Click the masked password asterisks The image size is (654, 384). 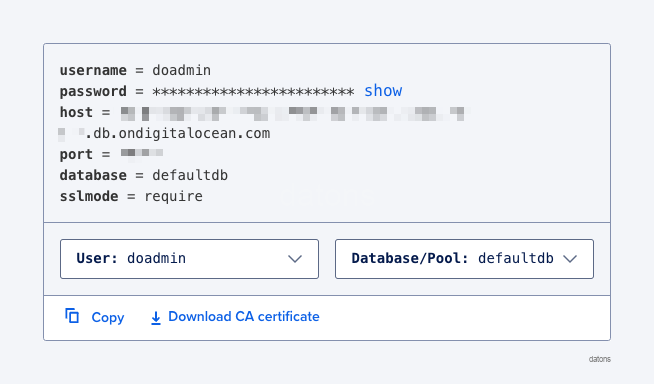click(x=253, y=92)
